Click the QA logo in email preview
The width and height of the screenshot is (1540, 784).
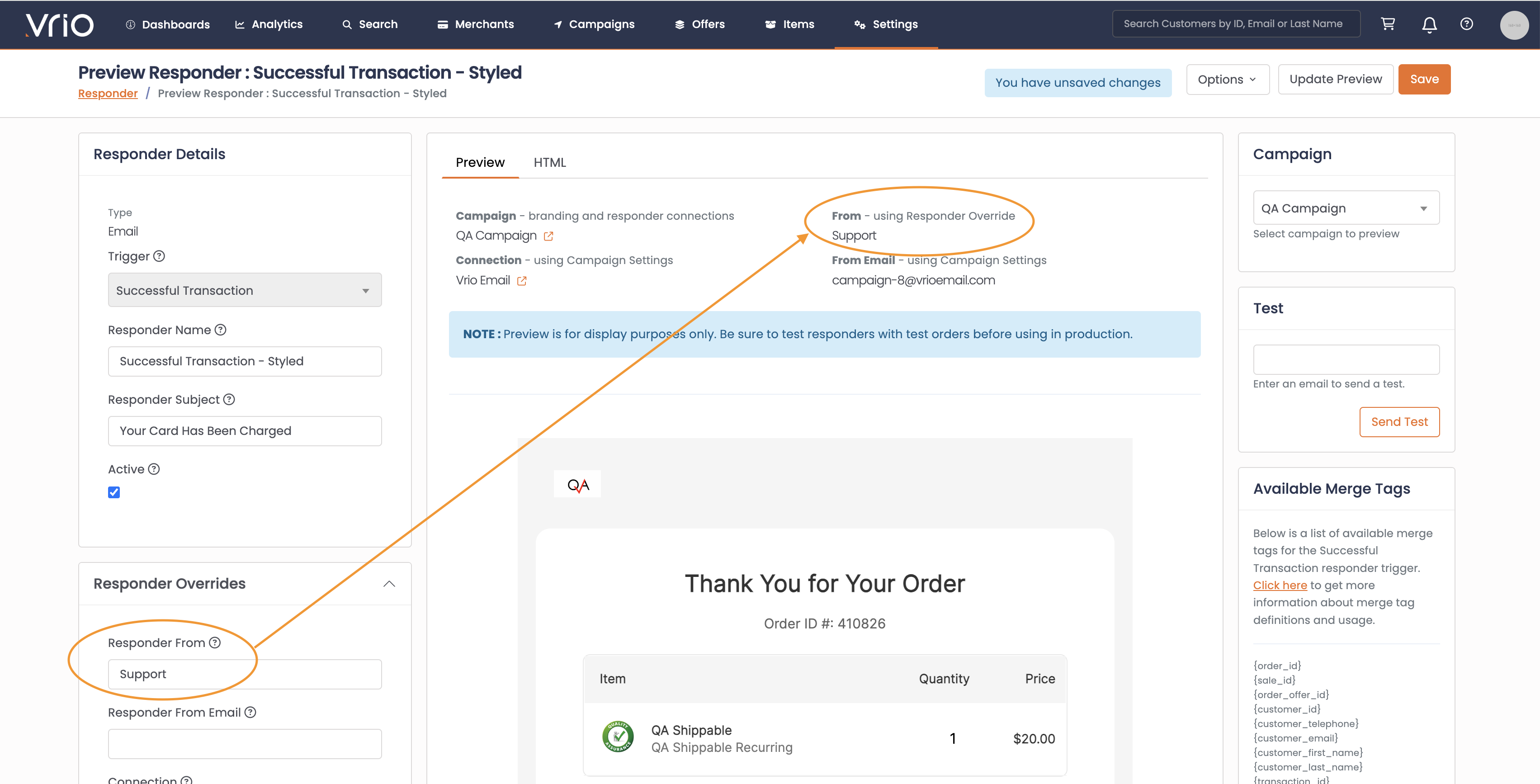(577, 484)
